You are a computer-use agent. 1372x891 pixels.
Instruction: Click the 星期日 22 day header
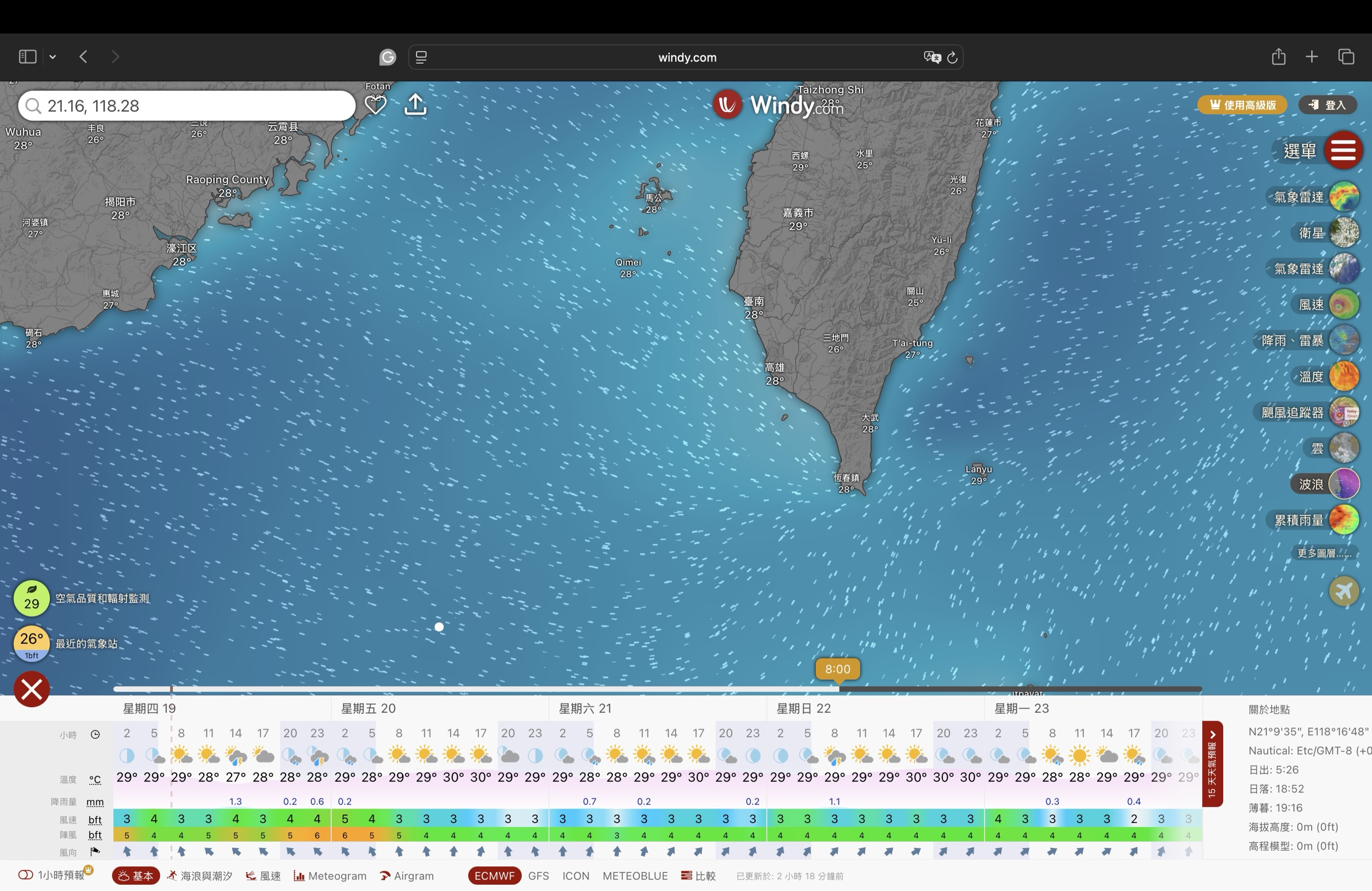[x=804, y=708]
